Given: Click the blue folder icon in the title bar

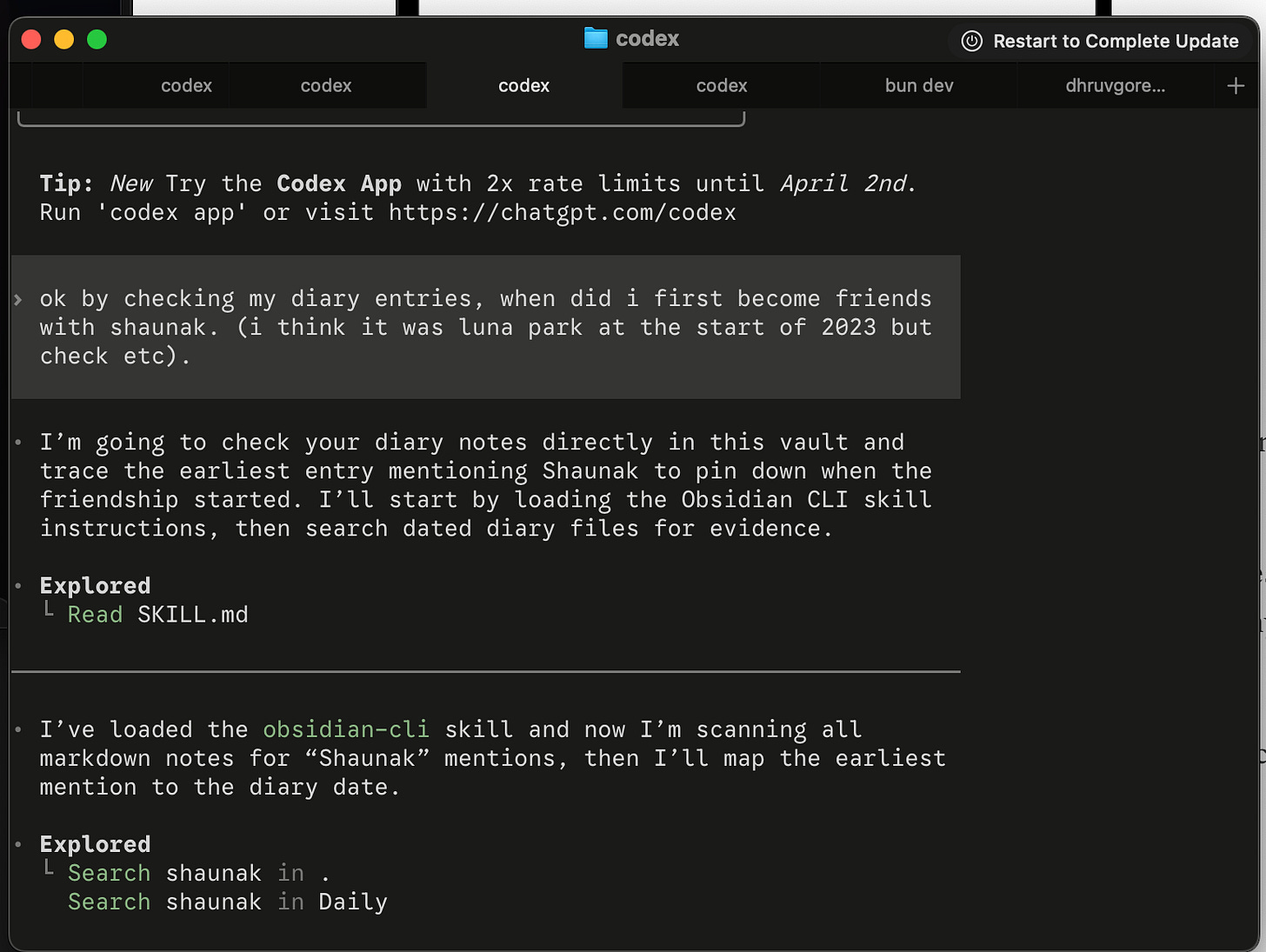Looking at the screenshot, I should coord(596,38).
